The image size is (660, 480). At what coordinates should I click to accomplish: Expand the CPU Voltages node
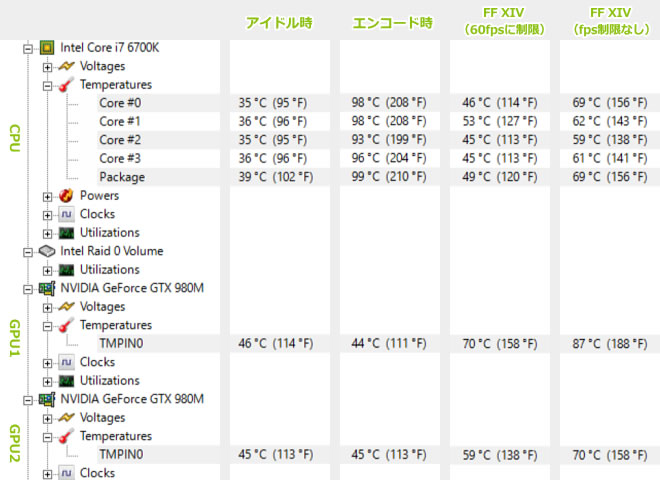coord(47,67)
